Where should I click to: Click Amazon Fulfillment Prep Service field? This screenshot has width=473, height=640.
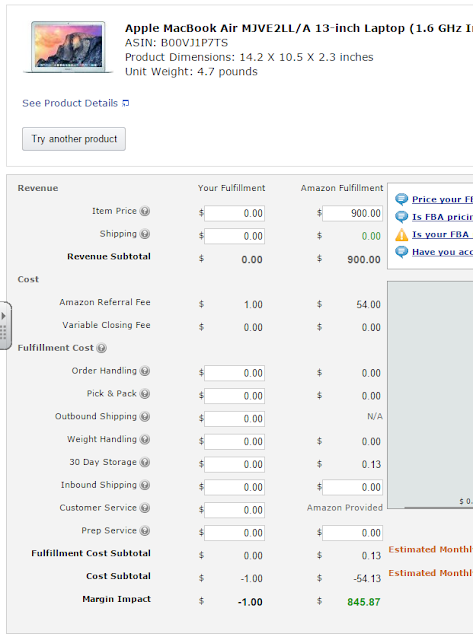coord(353,533)
